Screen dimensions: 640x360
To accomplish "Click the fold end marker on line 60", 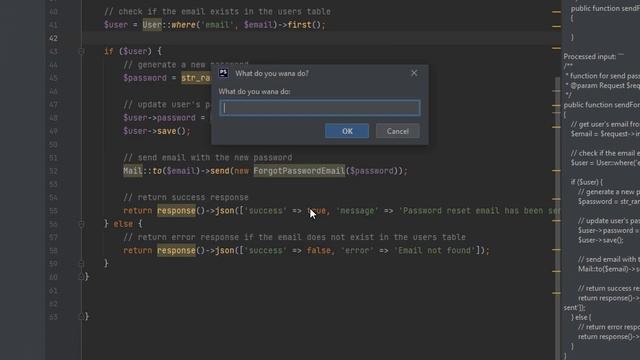I will [x=81, y=277].
